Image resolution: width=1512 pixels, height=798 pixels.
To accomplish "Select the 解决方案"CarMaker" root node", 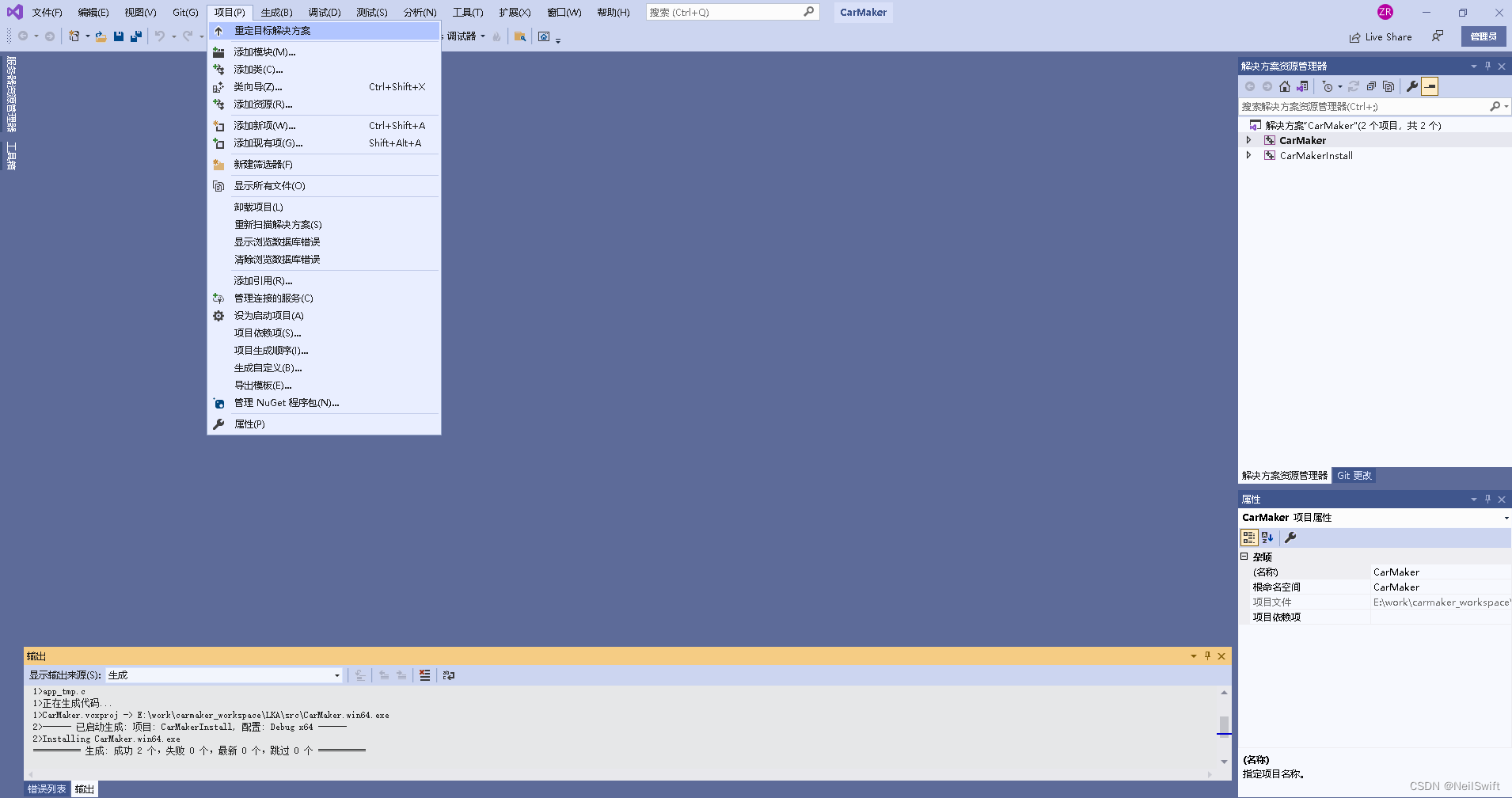I will [x=1352, y=125].
